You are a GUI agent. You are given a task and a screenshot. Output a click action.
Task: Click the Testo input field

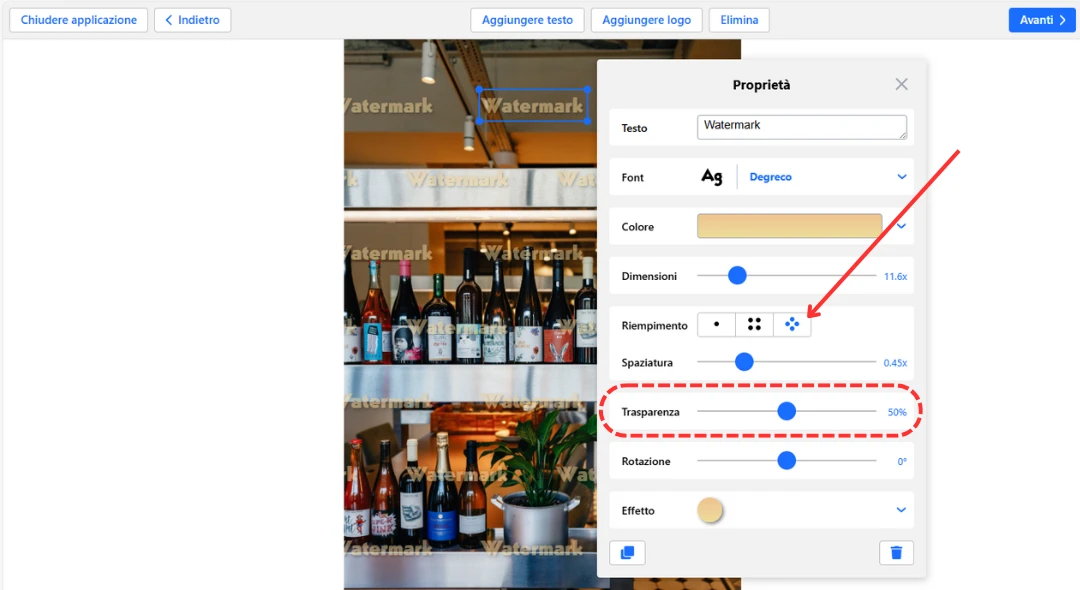(x=801, y=127)
